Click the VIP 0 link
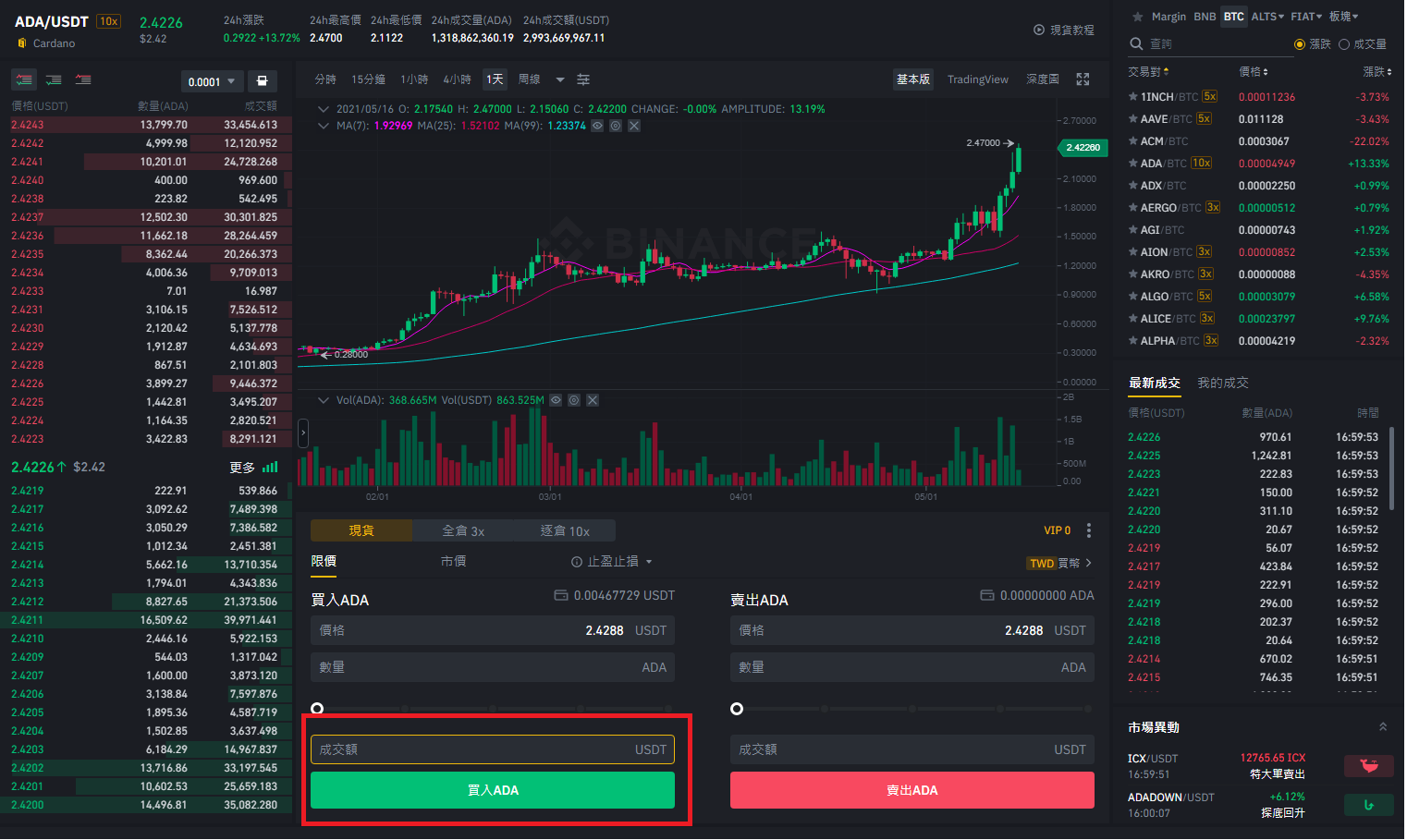1407x840 pixels. pos(1057,530)
